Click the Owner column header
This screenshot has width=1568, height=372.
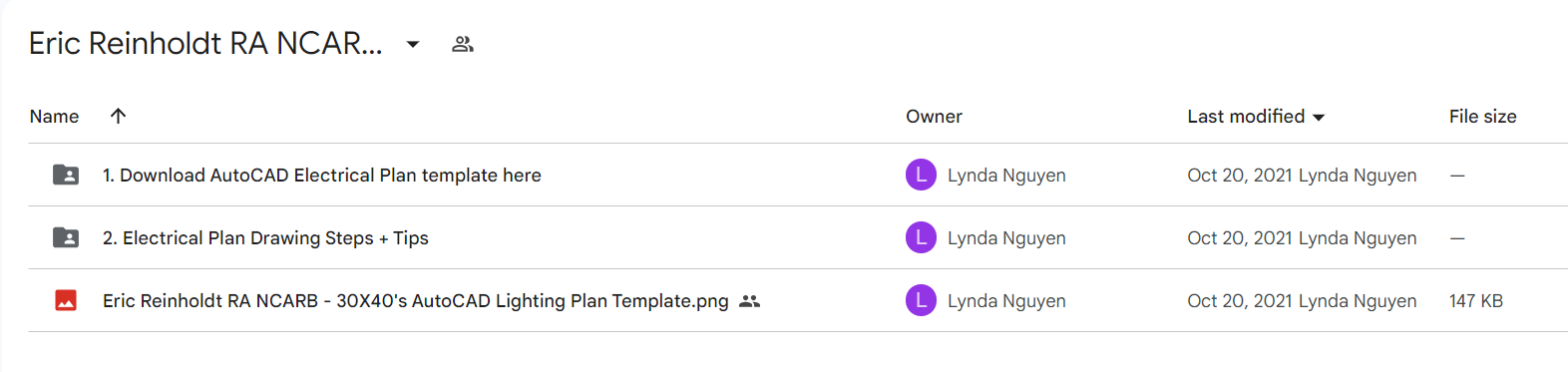934,117
